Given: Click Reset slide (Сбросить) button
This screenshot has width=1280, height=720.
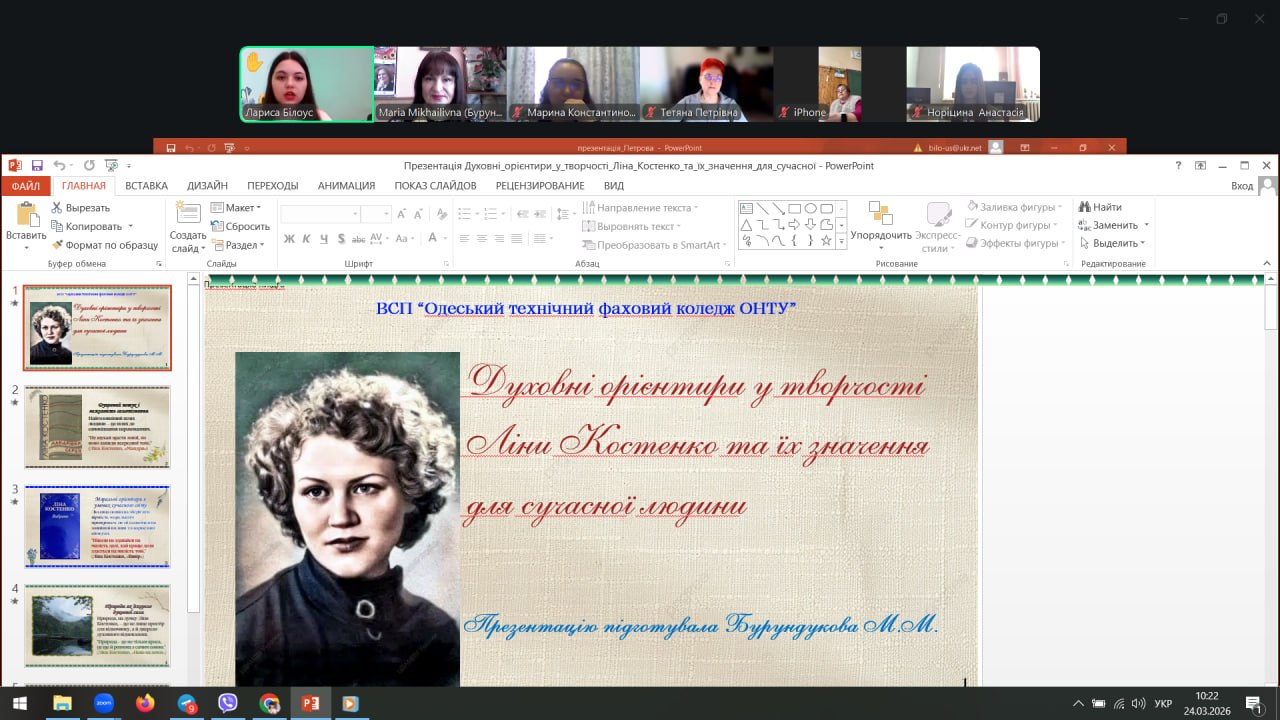Looking at the screenshot, I should [240, 226].
